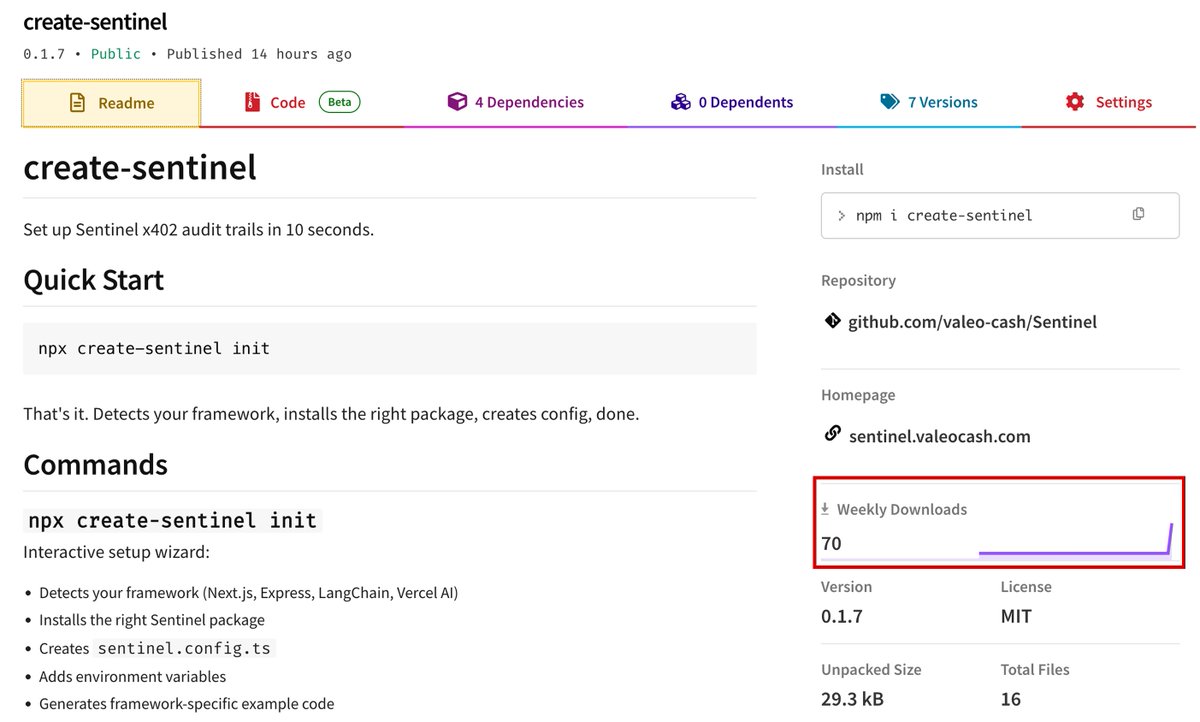Click the Dependencies cube icon
The width and height of the screenshot is (1200, 722).
click(x=457, y=102)
